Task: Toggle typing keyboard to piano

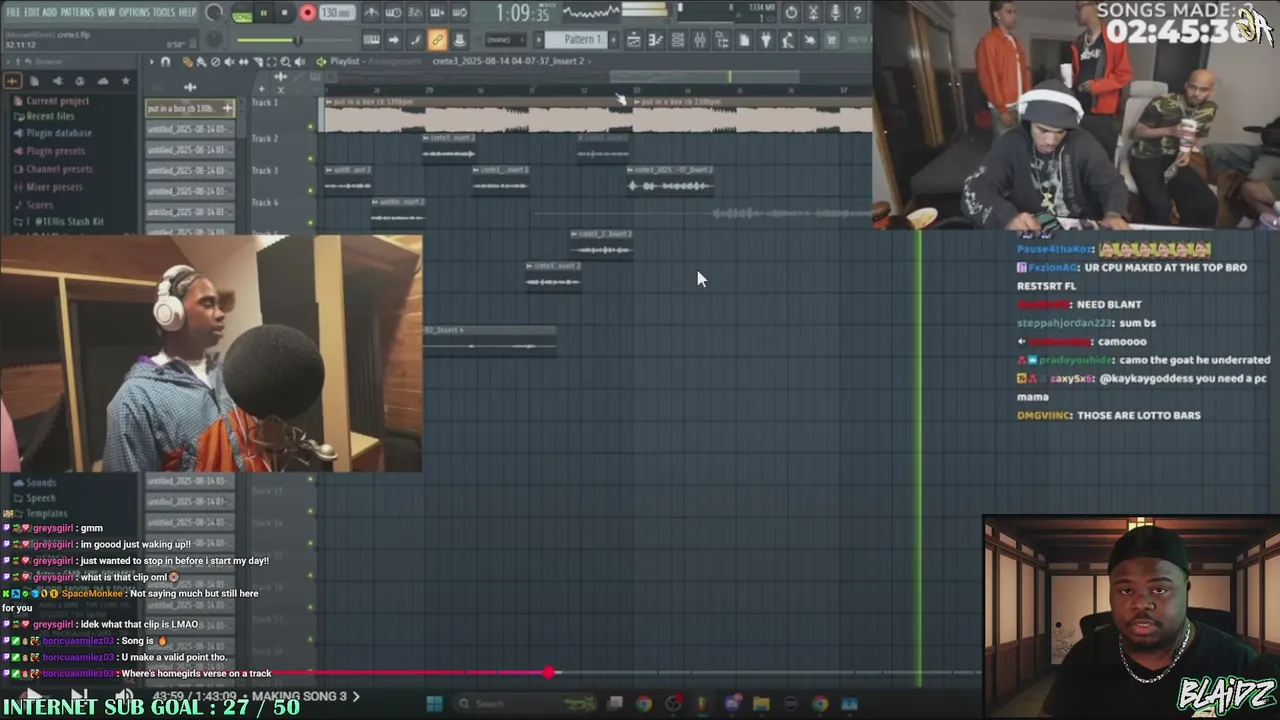Action: [x=371, y=40]
